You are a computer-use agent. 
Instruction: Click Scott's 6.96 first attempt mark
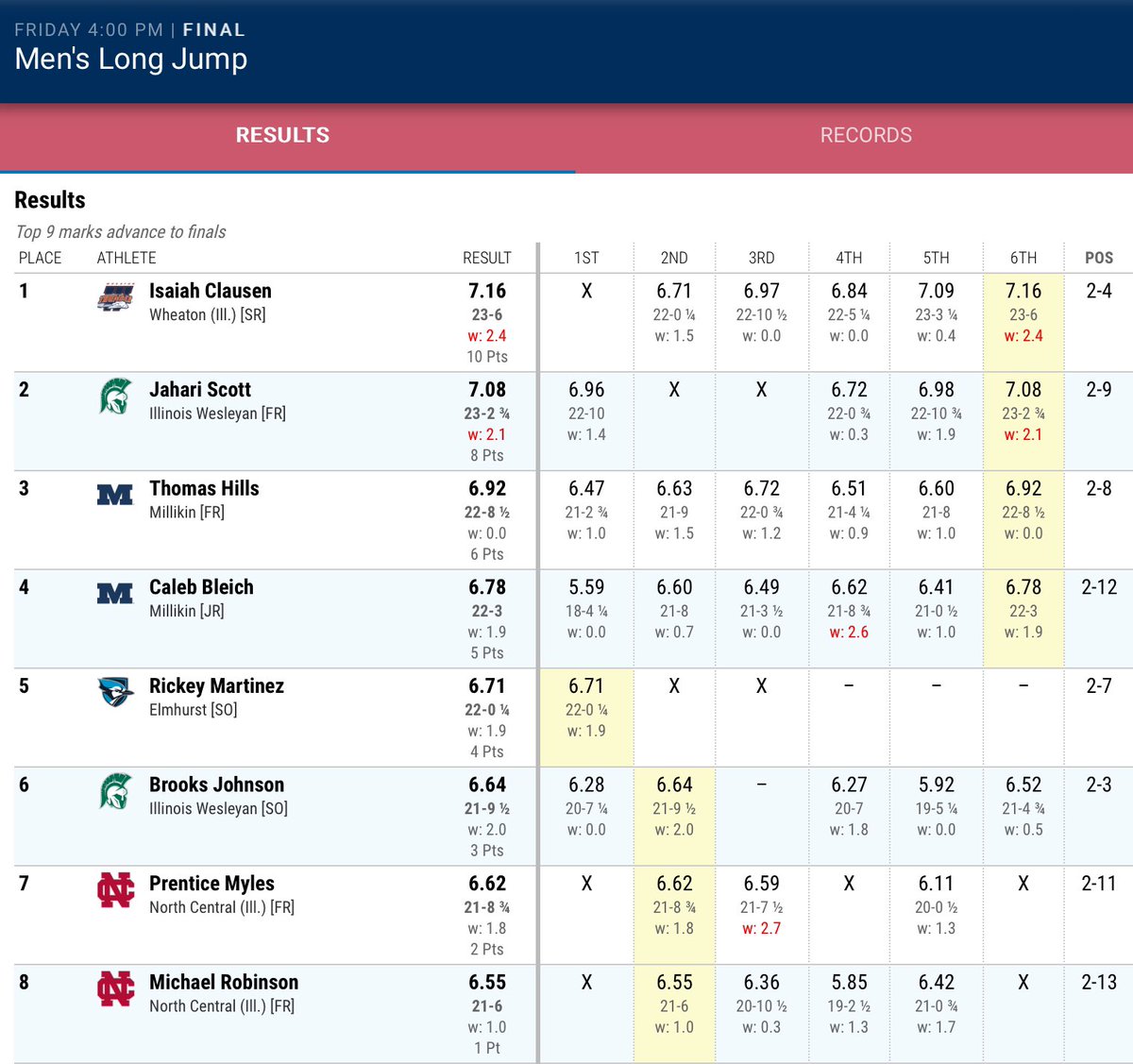pyautogui.click(x=586, y=390)
